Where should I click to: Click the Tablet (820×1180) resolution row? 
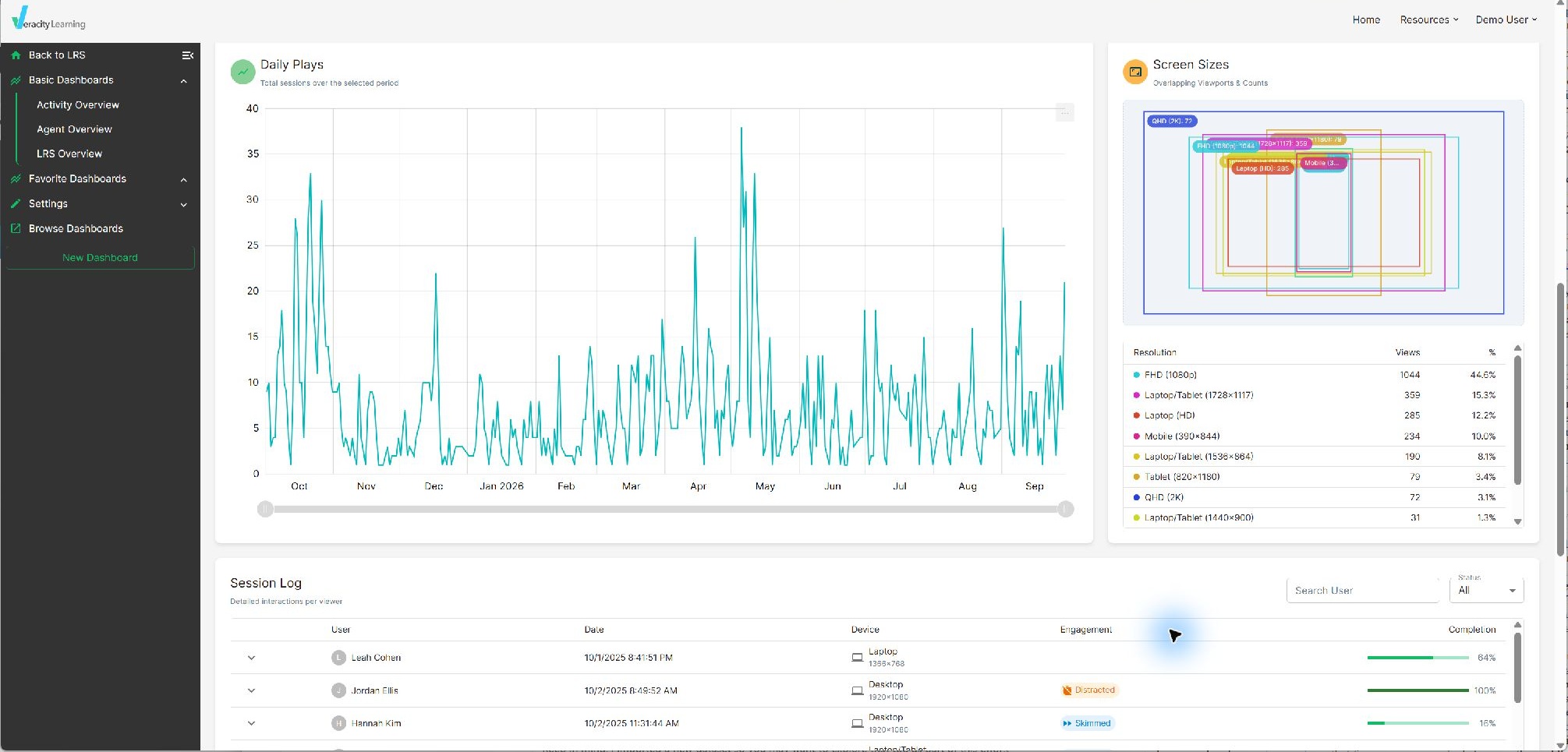click(x=1315, y=477)
